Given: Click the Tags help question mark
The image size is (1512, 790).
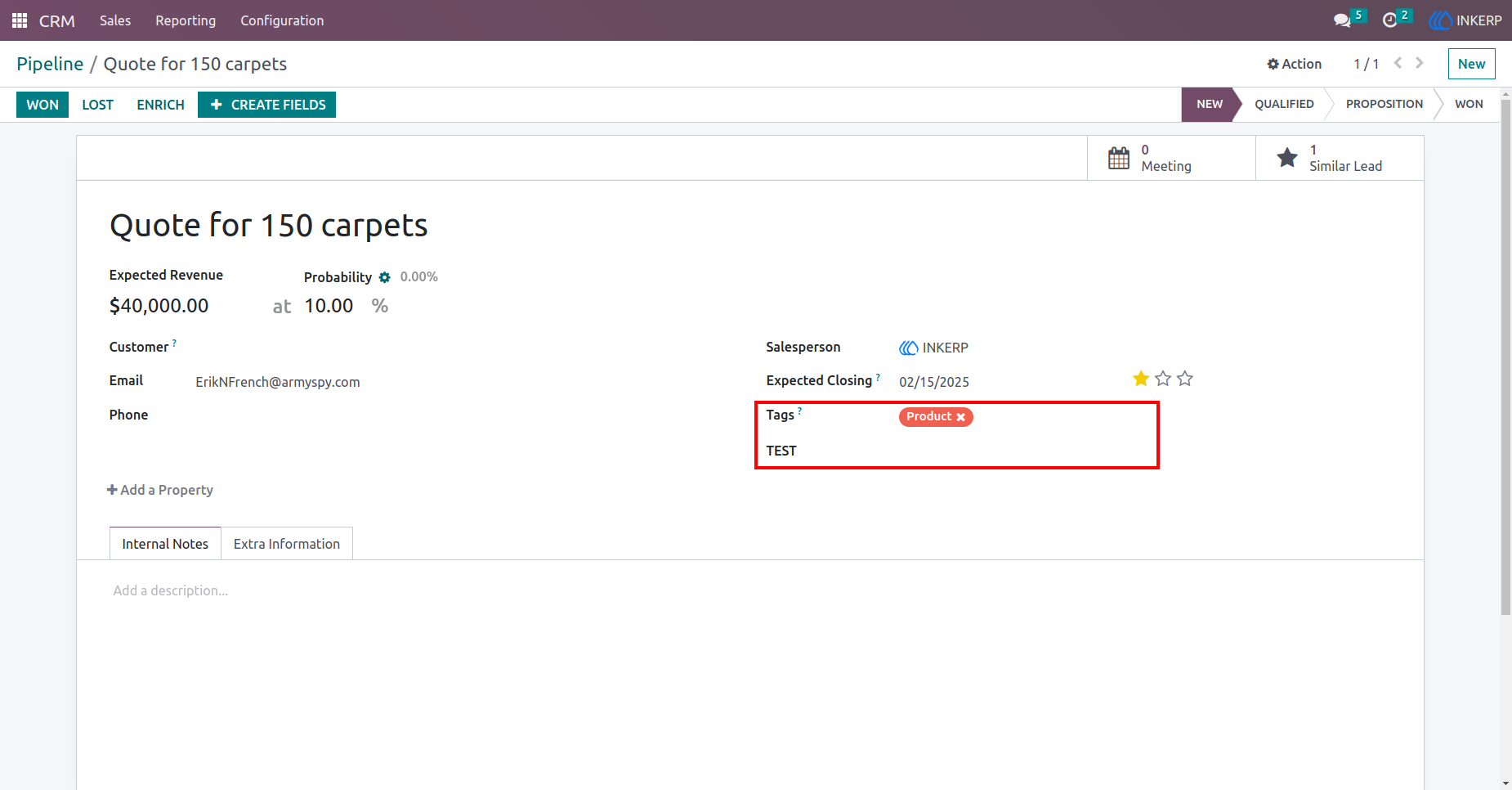Looking at the screenshot, I should pos(799,411).
